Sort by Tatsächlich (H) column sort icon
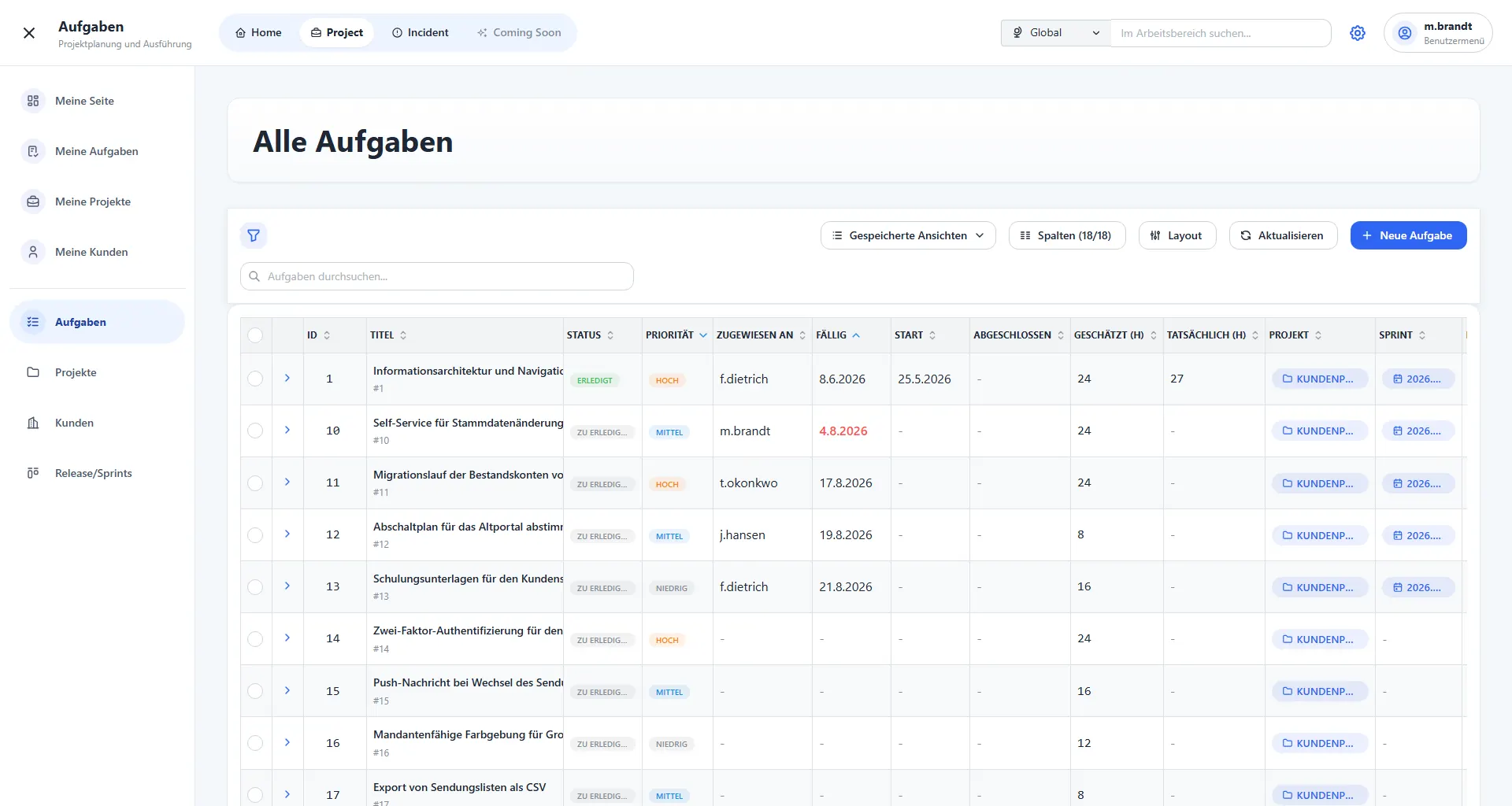 (1255, 335)
